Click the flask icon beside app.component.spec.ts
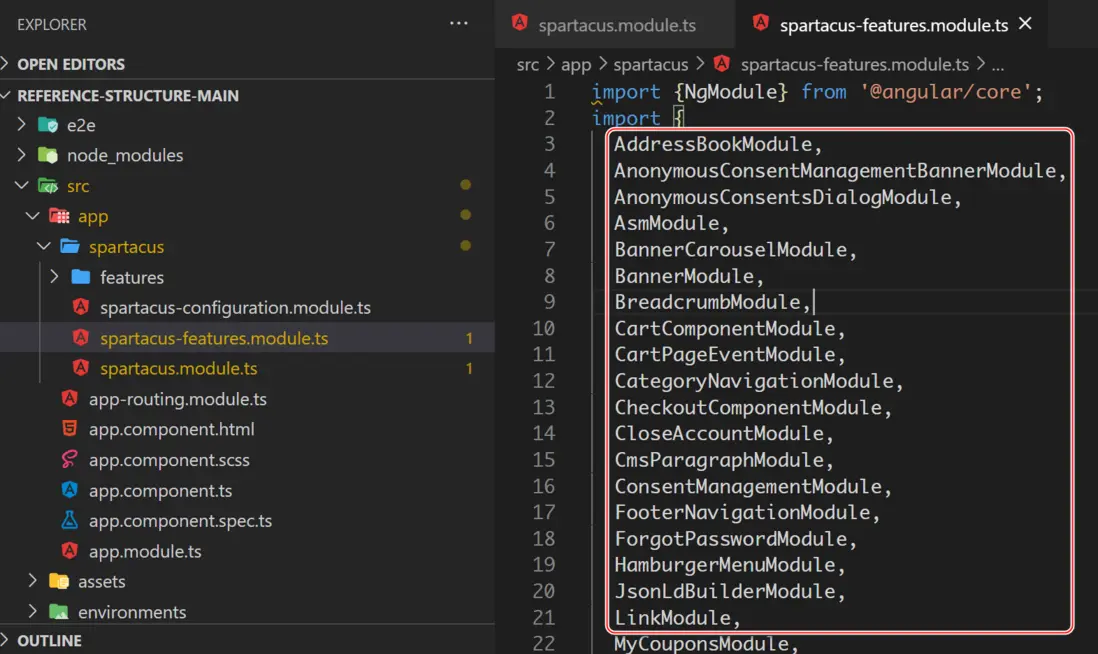Screen dimensions: 1098x654 click(x=69, y=521)
